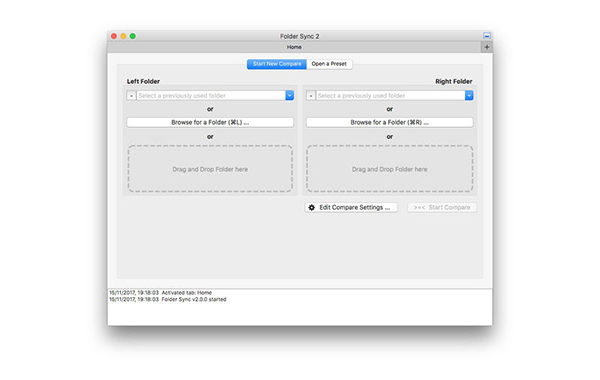Open the Left Folder previously used dropdown arrow
This screenshot has height=380, width=600.
[x=290, y=95]
